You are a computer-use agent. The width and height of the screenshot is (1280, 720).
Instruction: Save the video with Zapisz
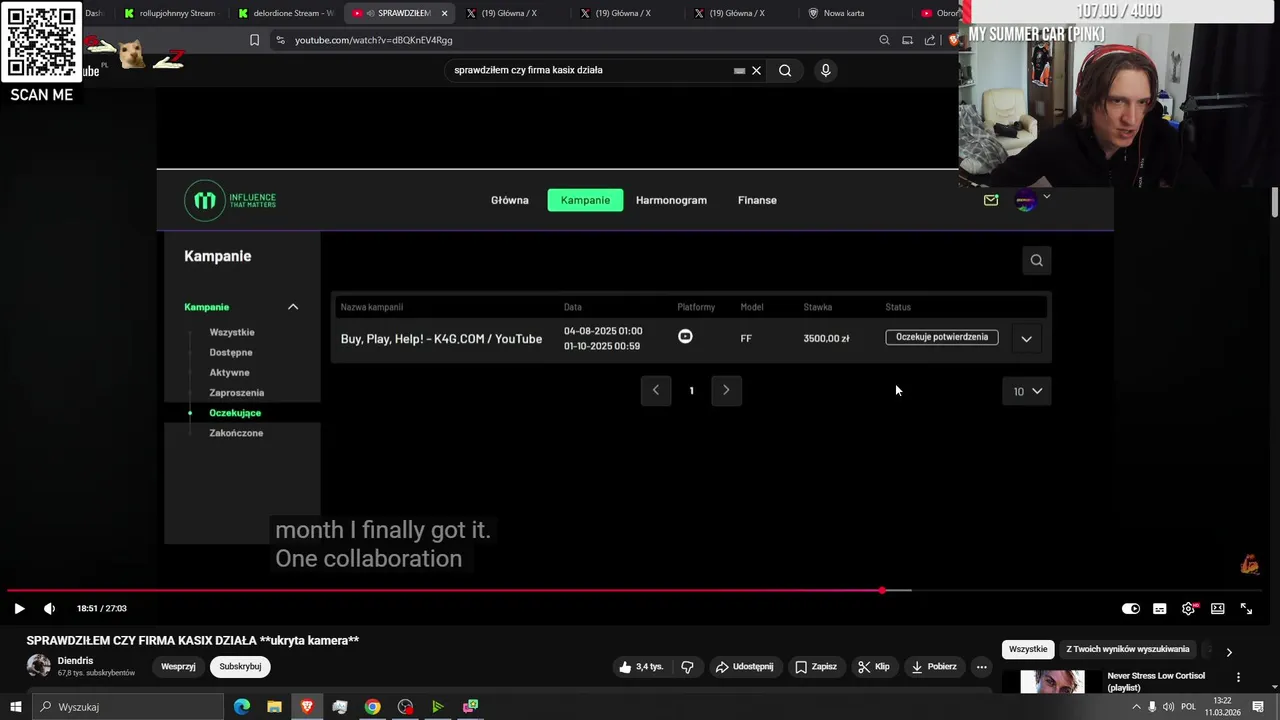click(814, 667)
